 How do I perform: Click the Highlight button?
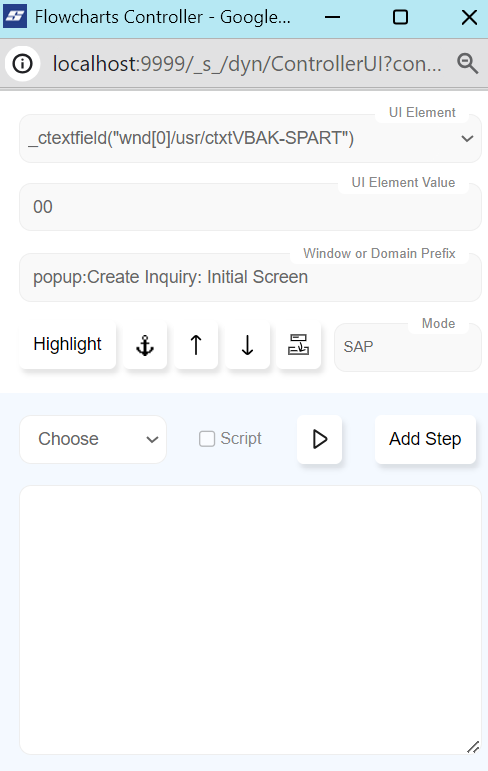tap(67, 345)
